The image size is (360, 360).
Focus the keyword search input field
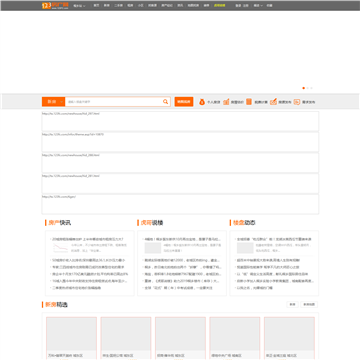click(x=113, y=102)
